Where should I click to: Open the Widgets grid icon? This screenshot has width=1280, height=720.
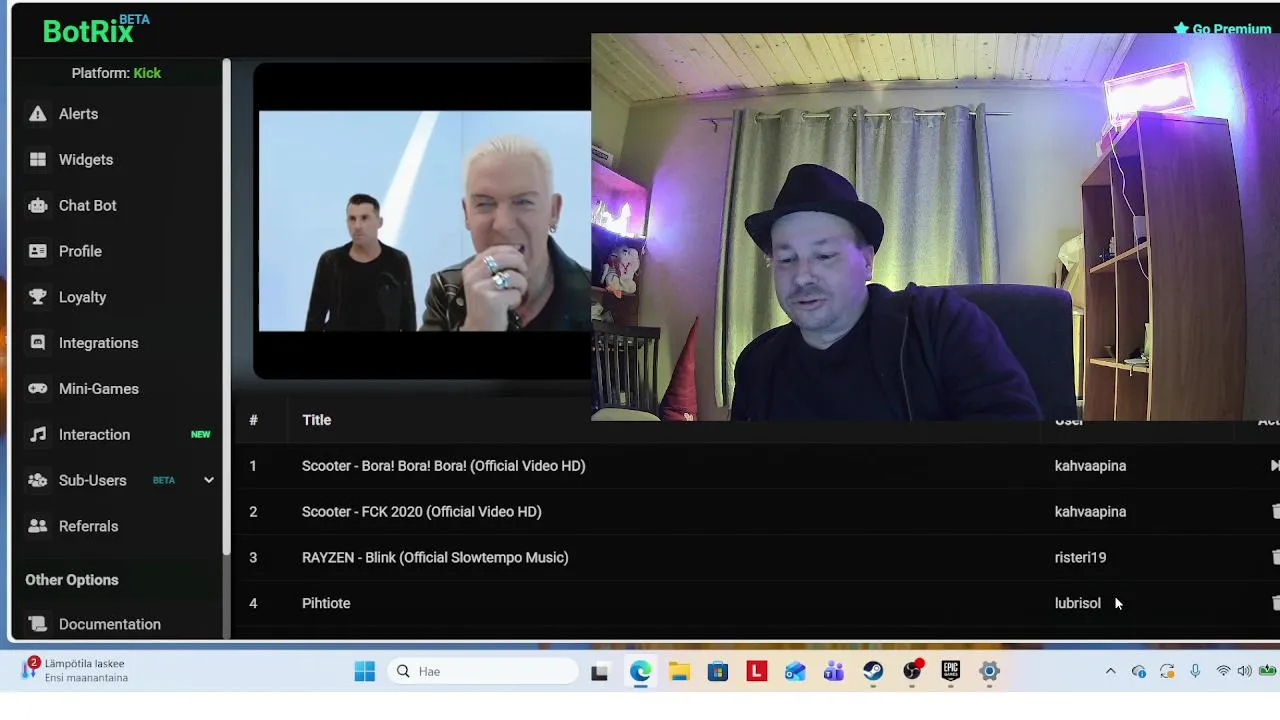38,160
